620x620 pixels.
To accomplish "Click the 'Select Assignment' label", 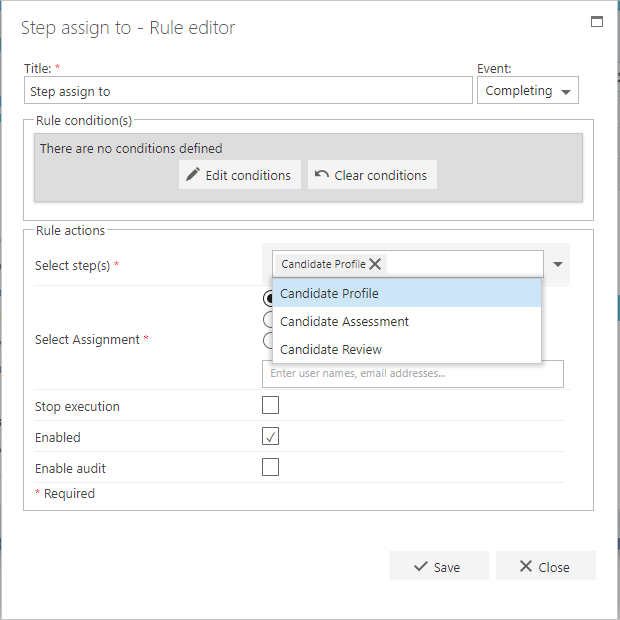I will tap(87, 339).
